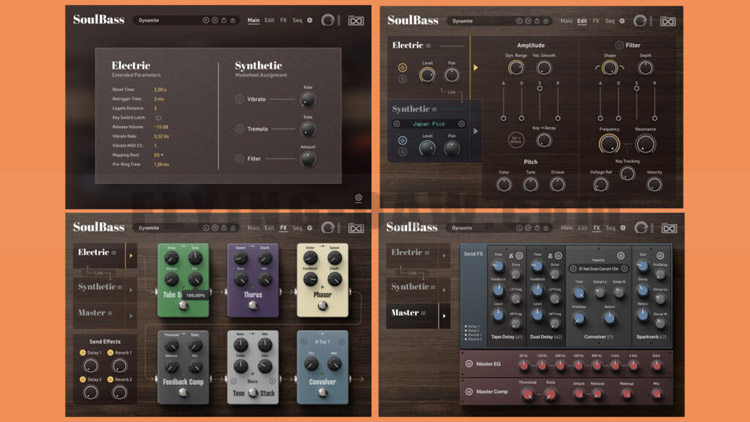Expand the Synthetic layer arrow in Edit view

click(x=475, y=131)
